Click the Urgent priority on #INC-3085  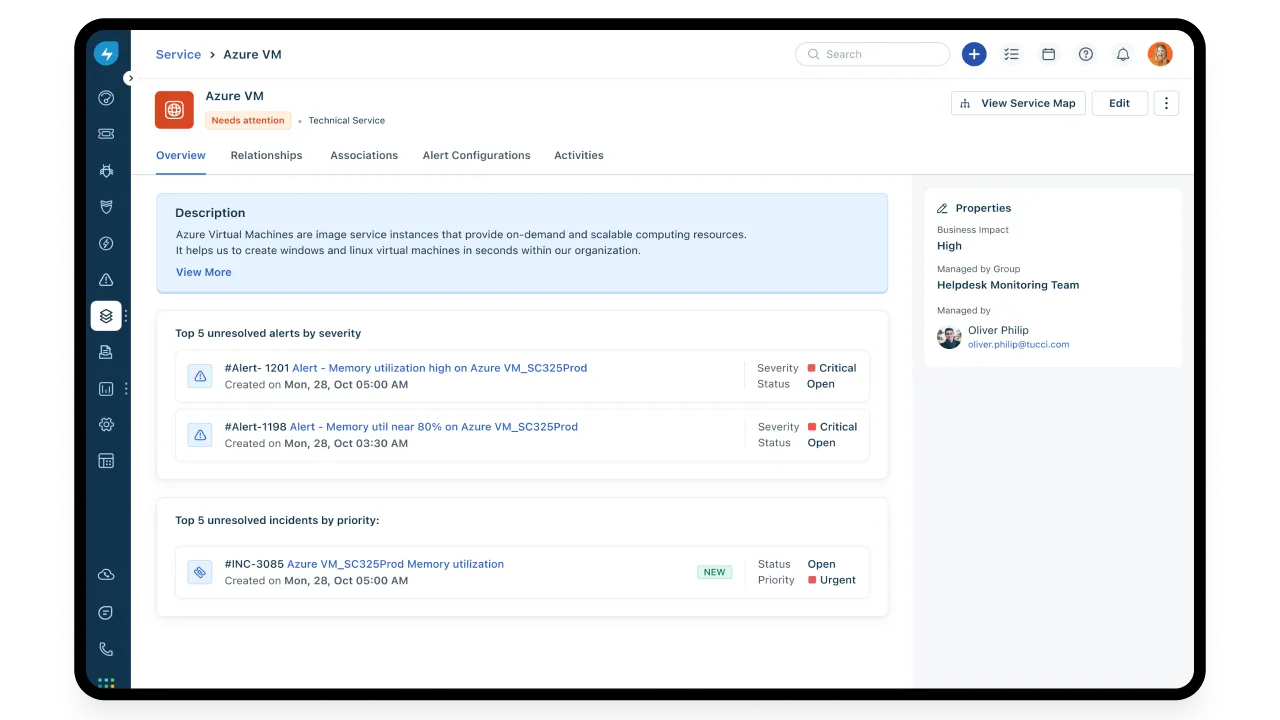pyautogui.click(x=832, y=580)
